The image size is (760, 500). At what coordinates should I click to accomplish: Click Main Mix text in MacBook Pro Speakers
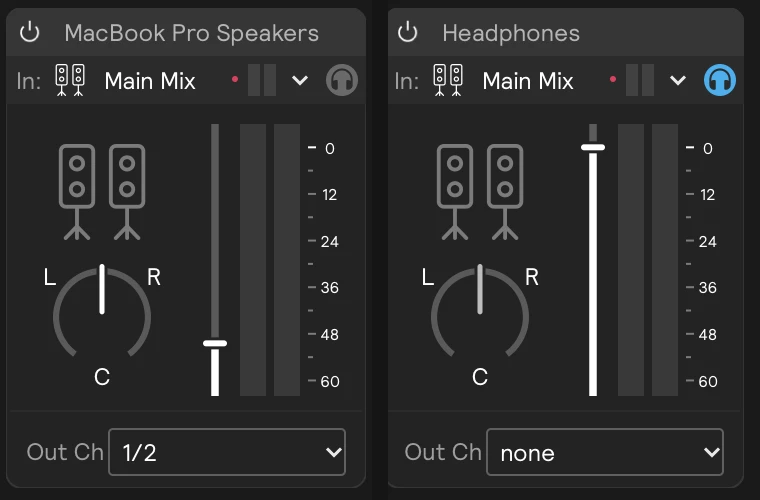click(x=150, y=81)
